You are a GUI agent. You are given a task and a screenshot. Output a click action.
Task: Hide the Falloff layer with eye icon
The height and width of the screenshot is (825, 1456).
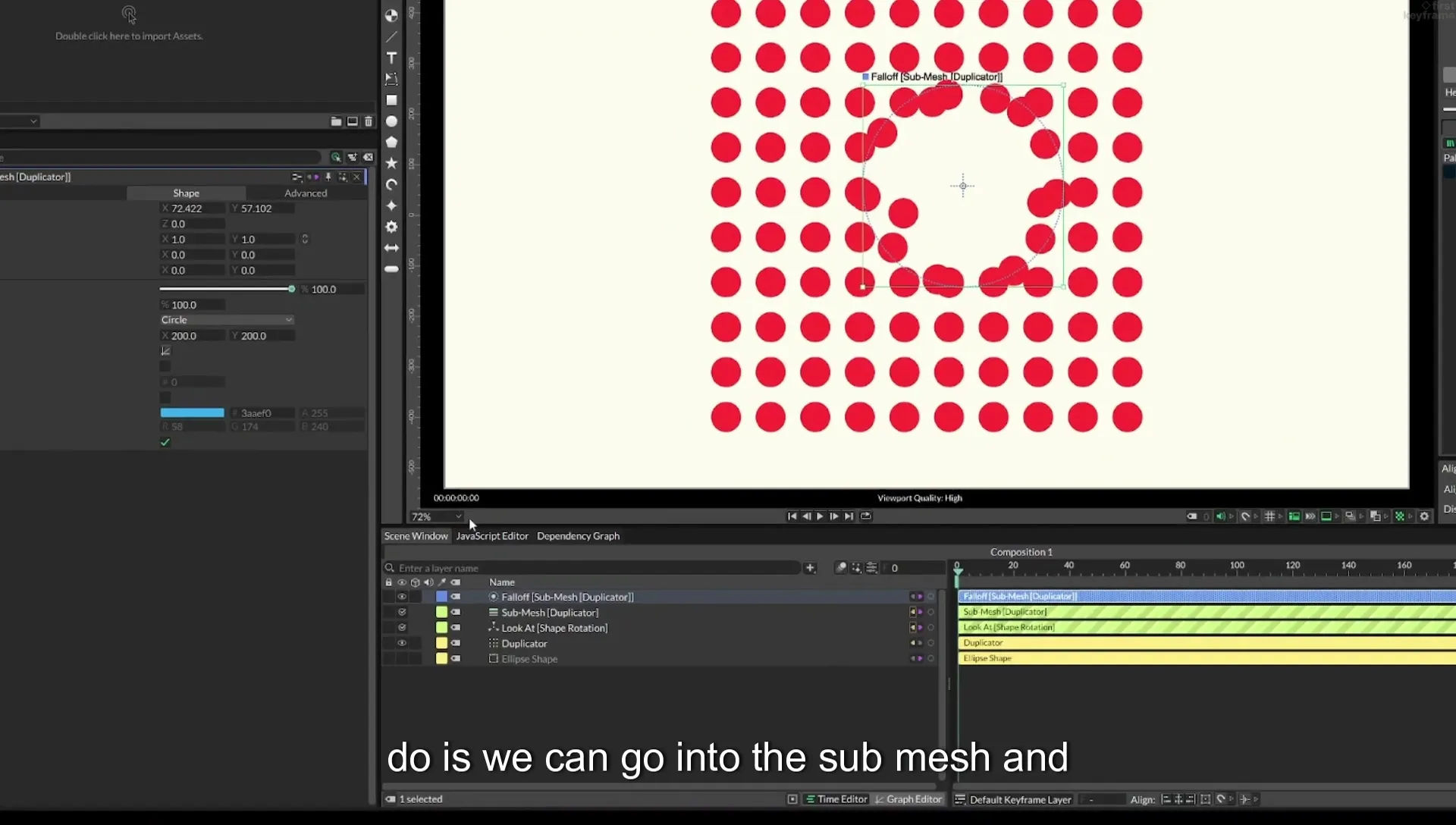tap(402, 597)
